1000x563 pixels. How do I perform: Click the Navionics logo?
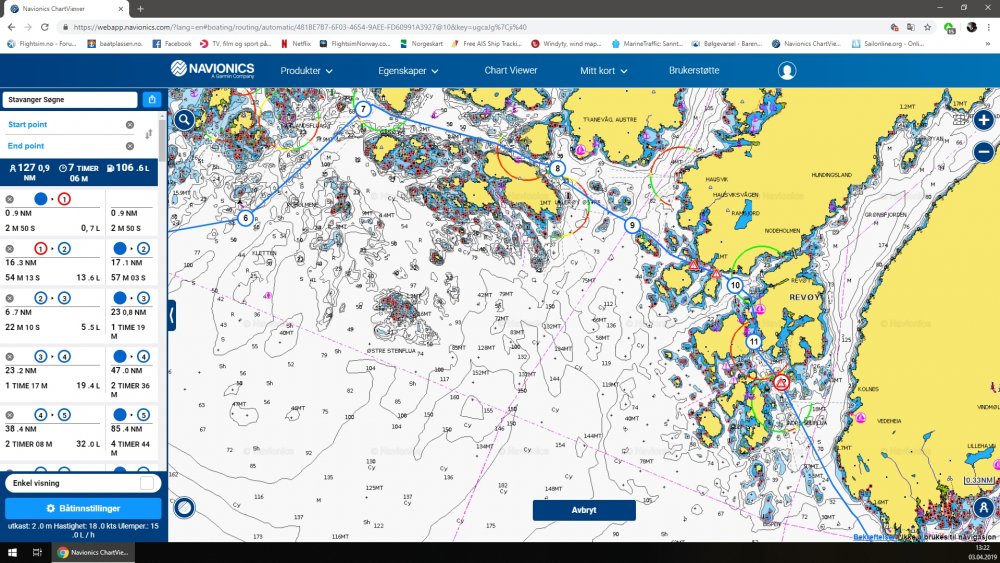(x=212, y=69)
